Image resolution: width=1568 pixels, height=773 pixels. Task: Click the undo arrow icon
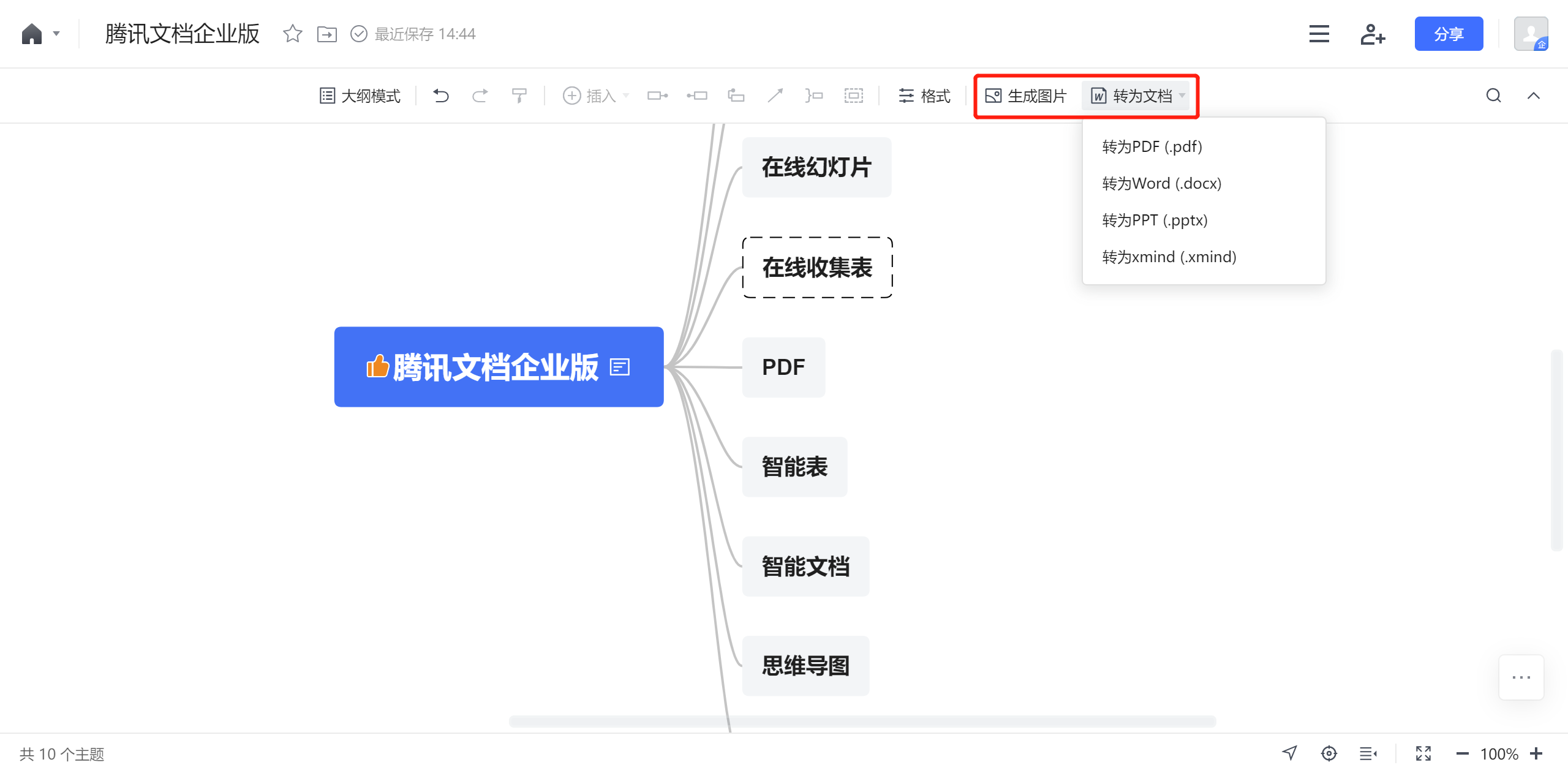440,96
